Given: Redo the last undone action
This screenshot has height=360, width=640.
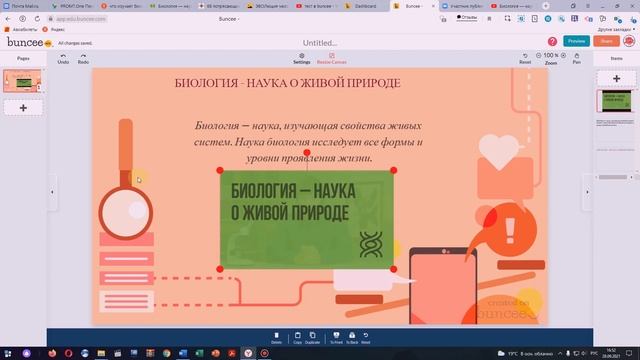Looking at the screenshot, I should (x=83, y=59).
